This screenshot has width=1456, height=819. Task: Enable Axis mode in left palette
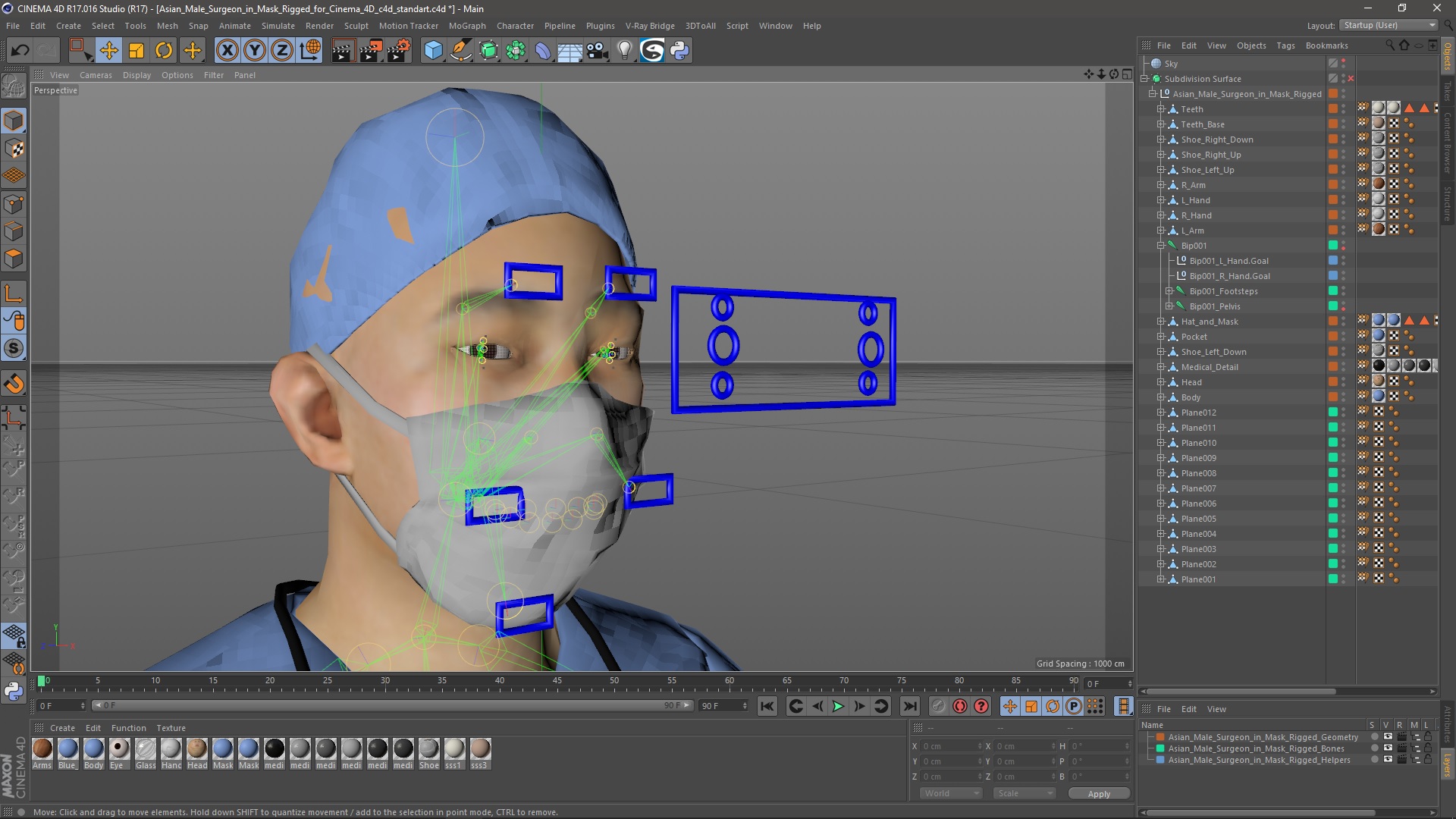tap(14, 294)
